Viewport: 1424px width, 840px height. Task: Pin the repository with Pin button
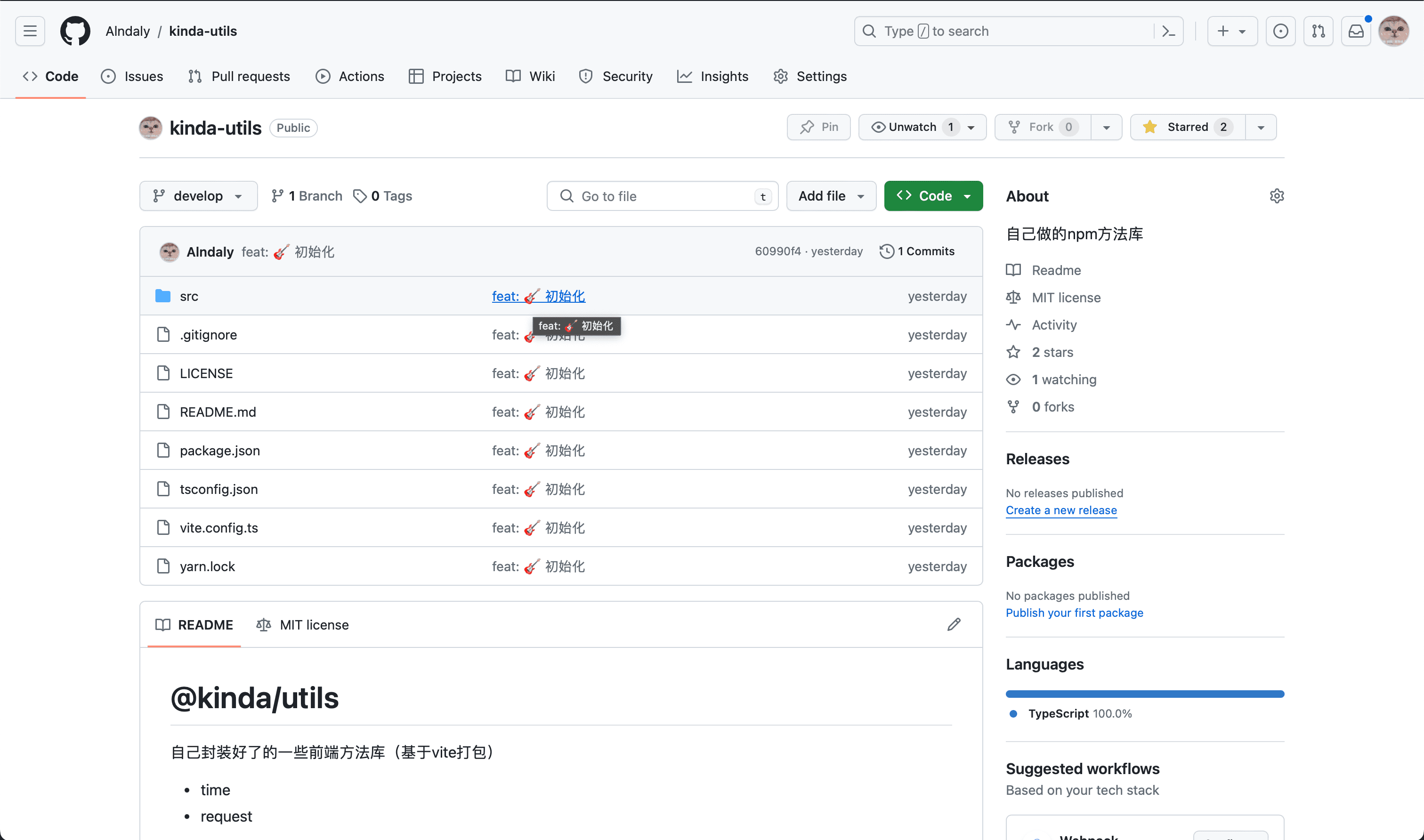(x=818, y=127)
